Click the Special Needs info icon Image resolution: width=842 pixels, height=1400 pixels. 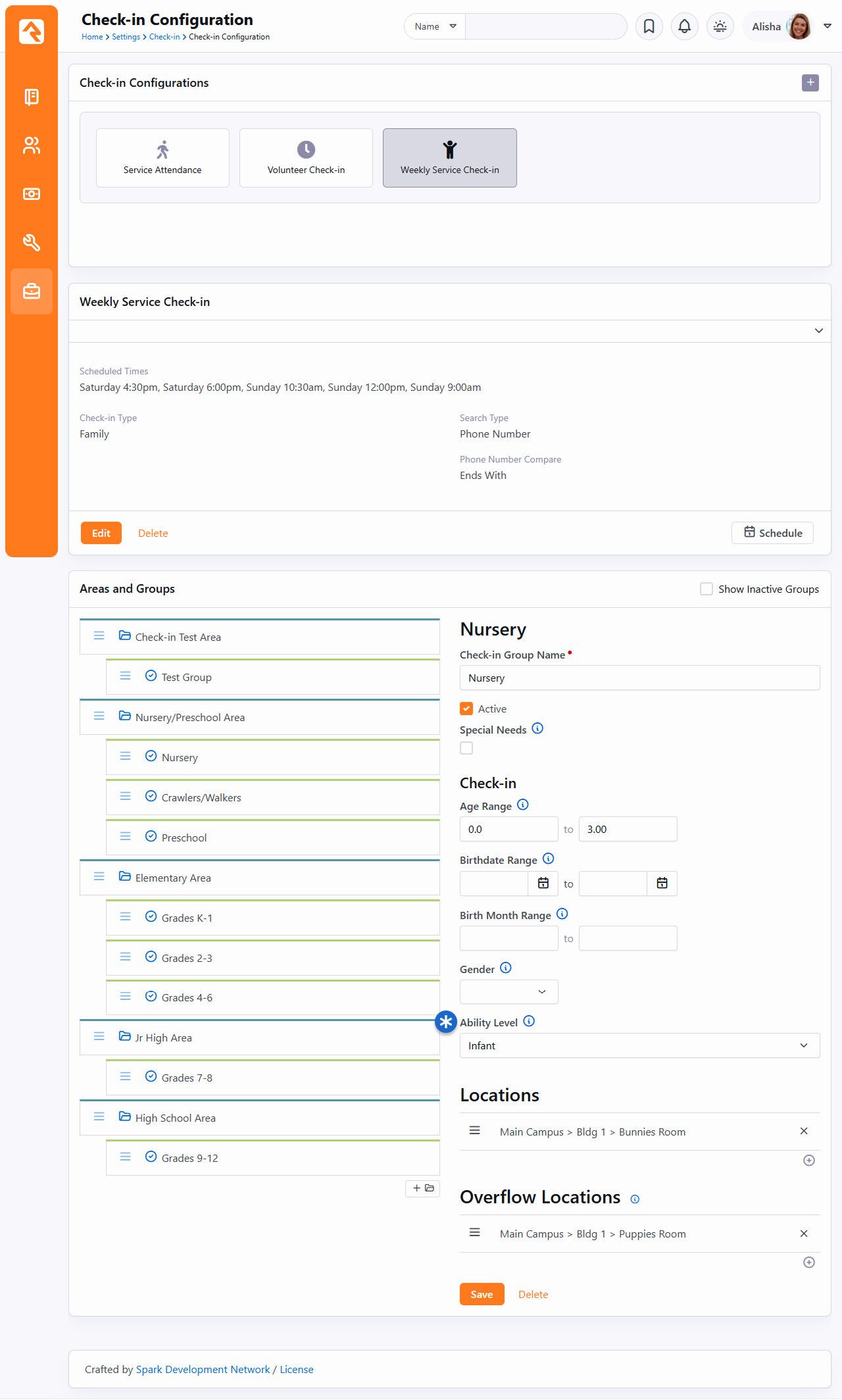coord(537,728)
